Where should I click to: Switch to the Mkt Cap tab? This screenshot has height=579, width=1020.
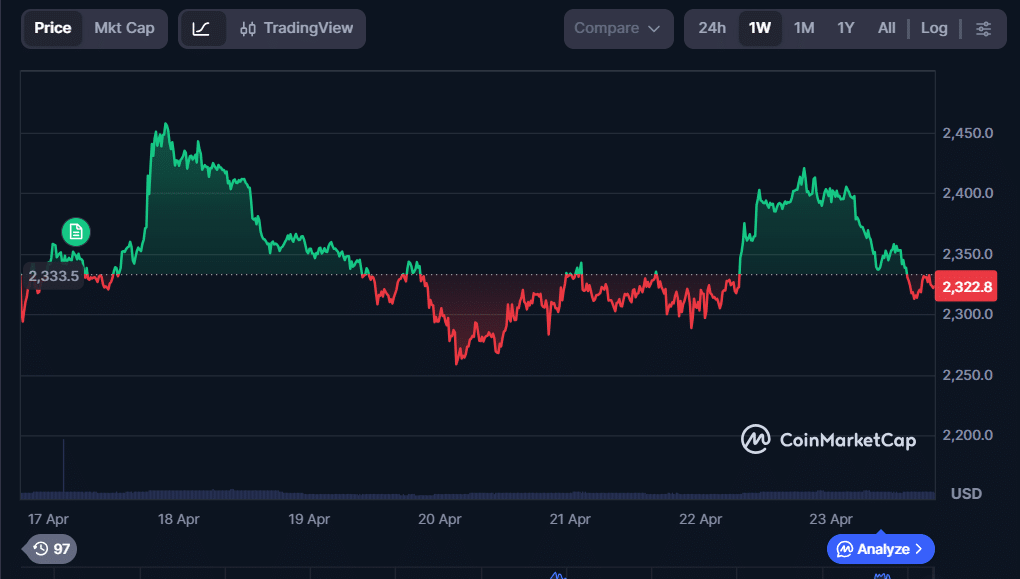[x=124, y=28]
